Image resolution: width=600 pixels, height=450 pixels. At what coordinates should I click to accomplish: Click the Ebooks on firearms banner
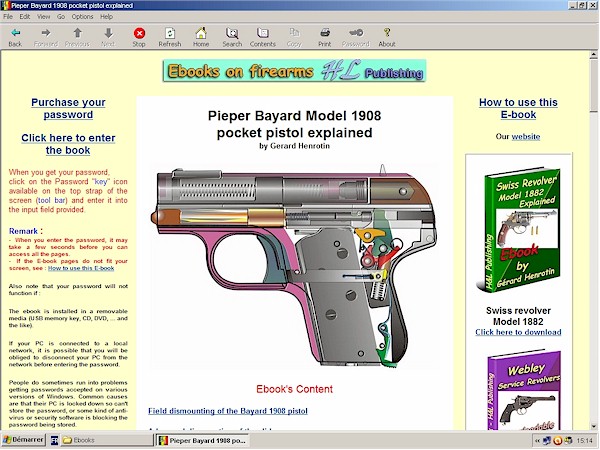point(294,71)
